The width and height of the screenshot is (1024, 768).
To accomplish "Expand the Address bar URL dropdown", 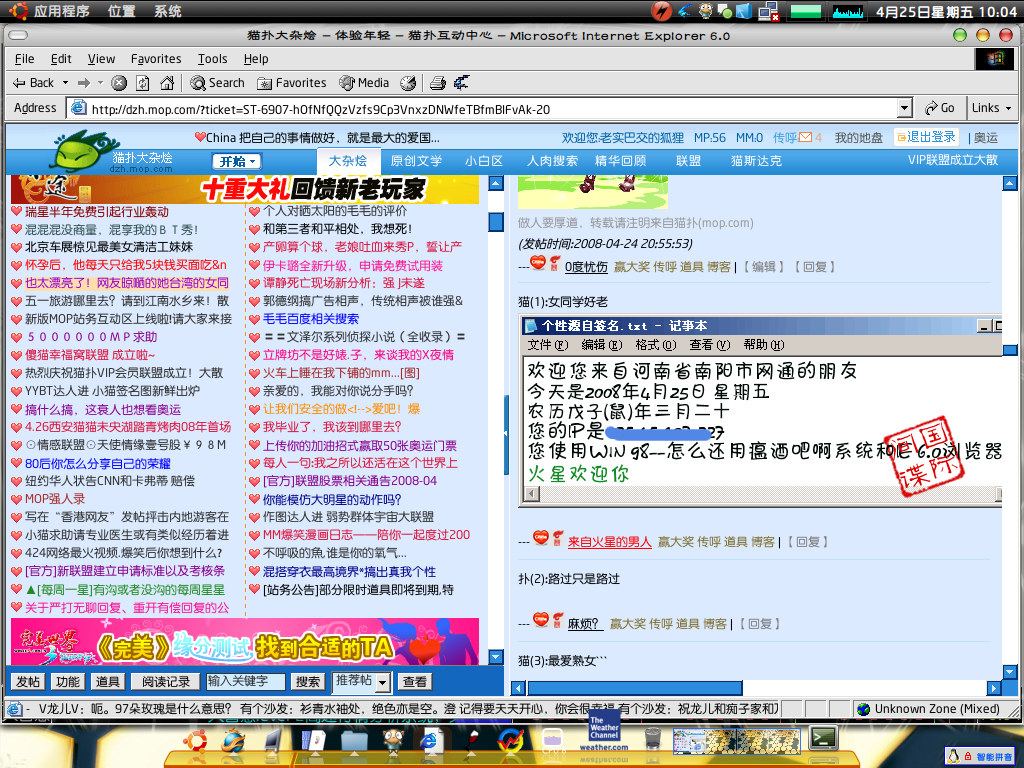I will [x=904, y=108].
